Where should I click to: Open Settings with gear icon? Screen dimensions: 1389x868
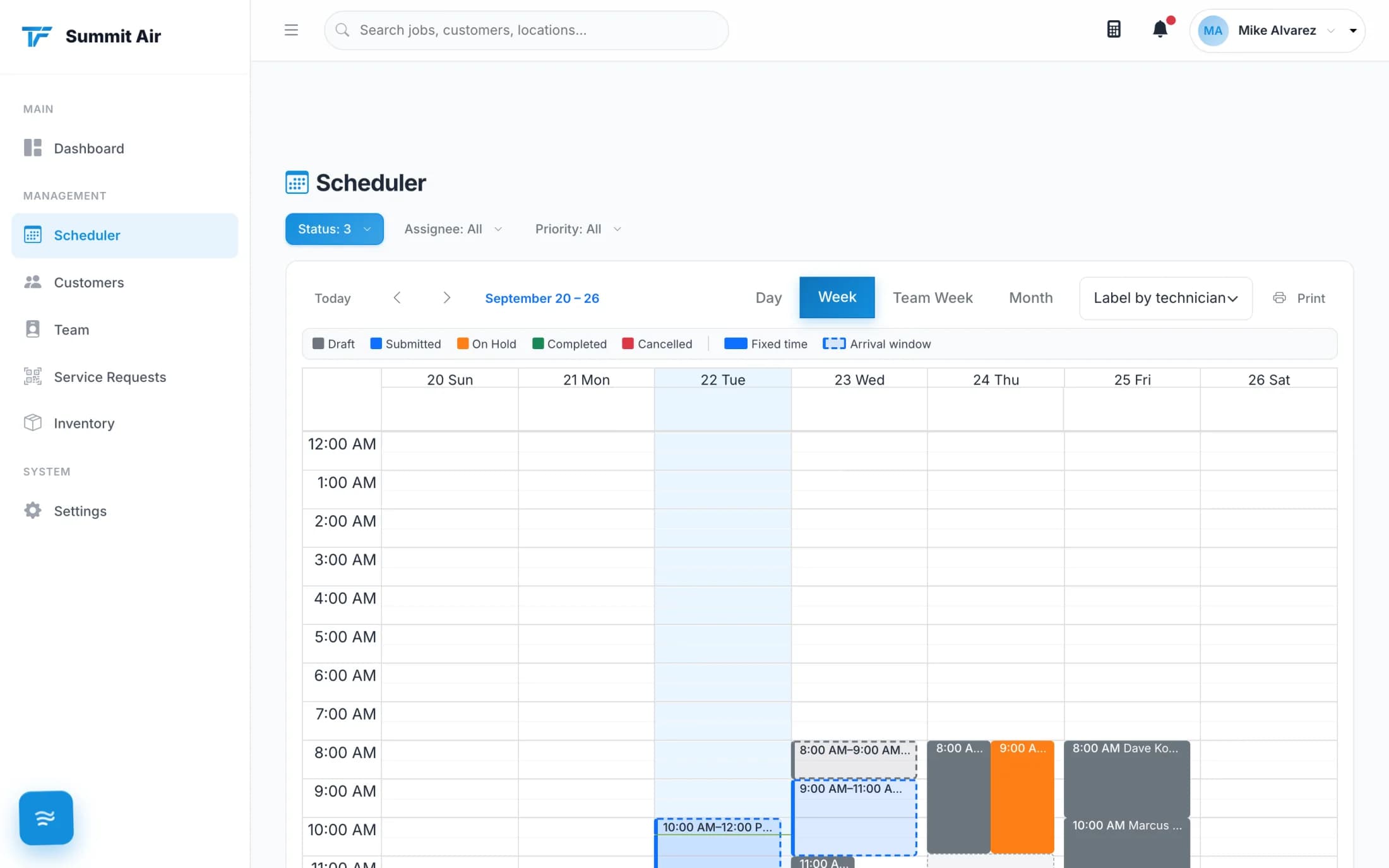pyautogui.click(x=125, y=511)
